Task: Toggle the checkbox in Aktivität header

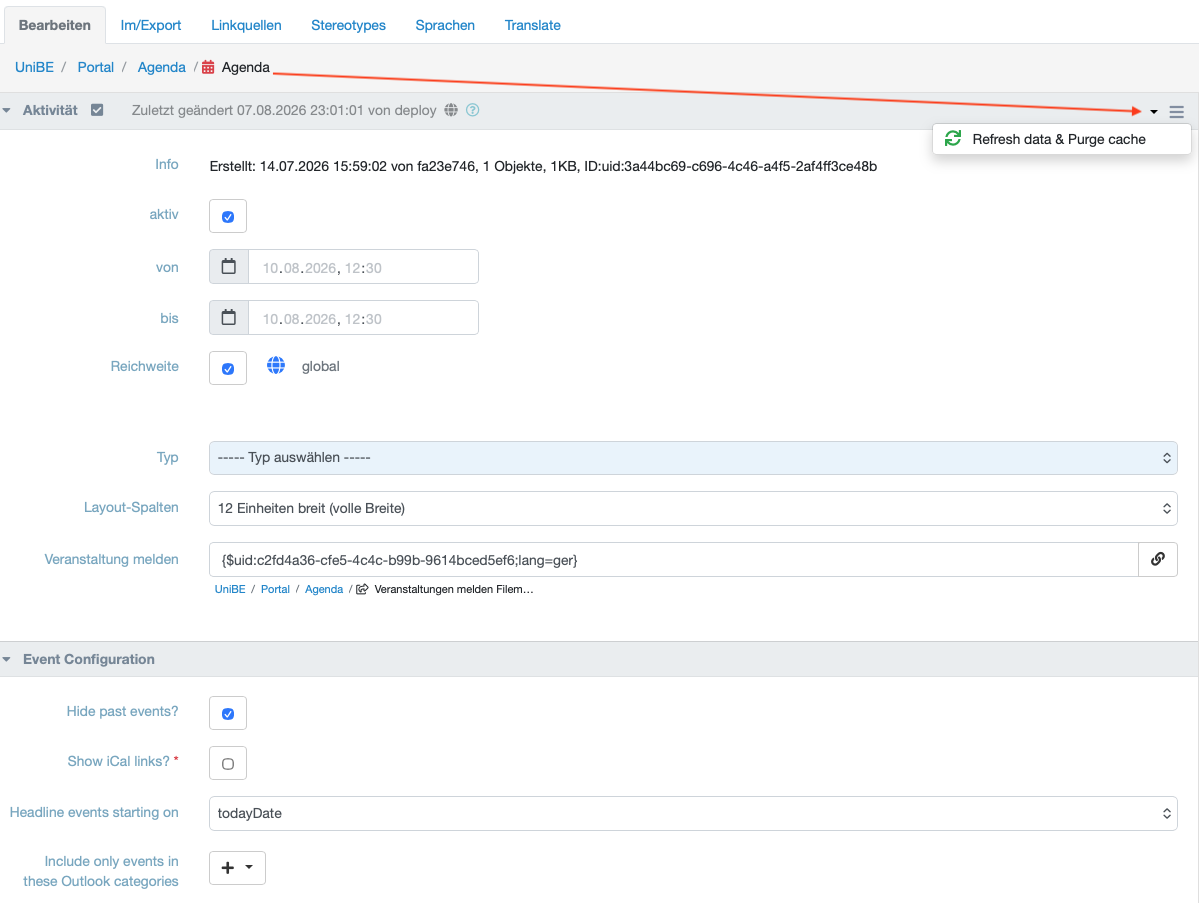Action: (97, 110)
